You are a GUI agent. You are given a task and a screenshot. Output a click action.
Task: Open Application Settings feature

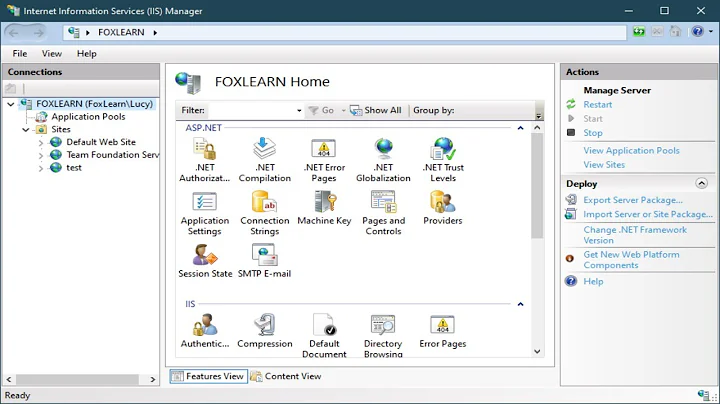[204, 213]
